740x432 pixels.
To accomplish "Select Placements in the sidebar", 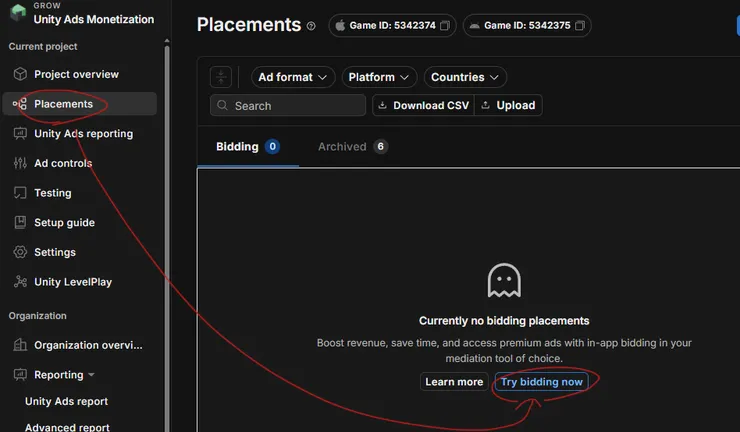I will [x=79, y=104].
